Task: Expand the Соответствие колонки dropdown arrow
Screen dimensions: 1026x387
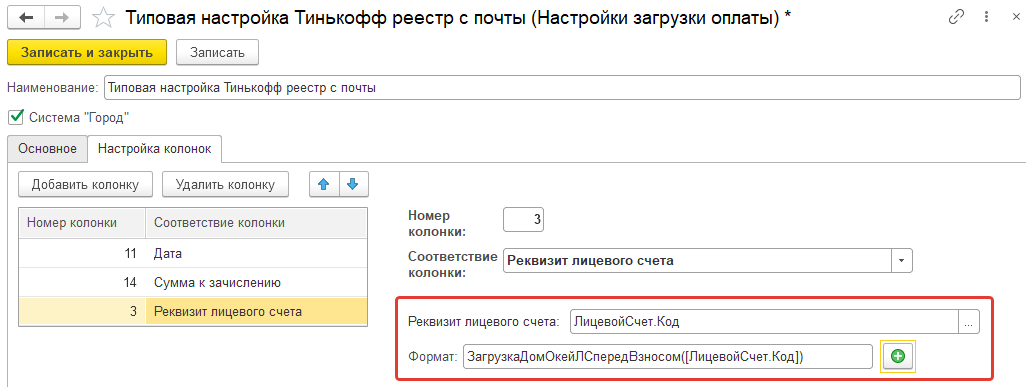Action: [x=901, y=261]
